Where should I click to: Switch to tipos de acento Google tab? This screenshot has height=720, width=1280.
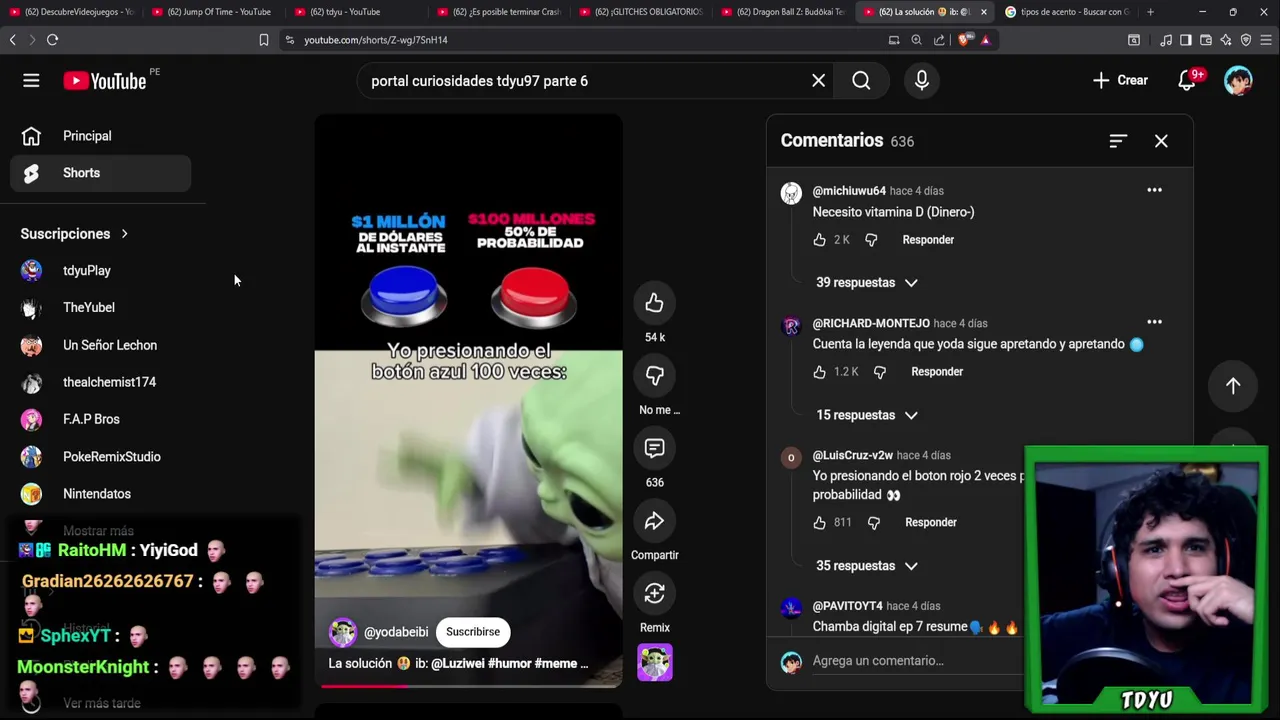1067,12
